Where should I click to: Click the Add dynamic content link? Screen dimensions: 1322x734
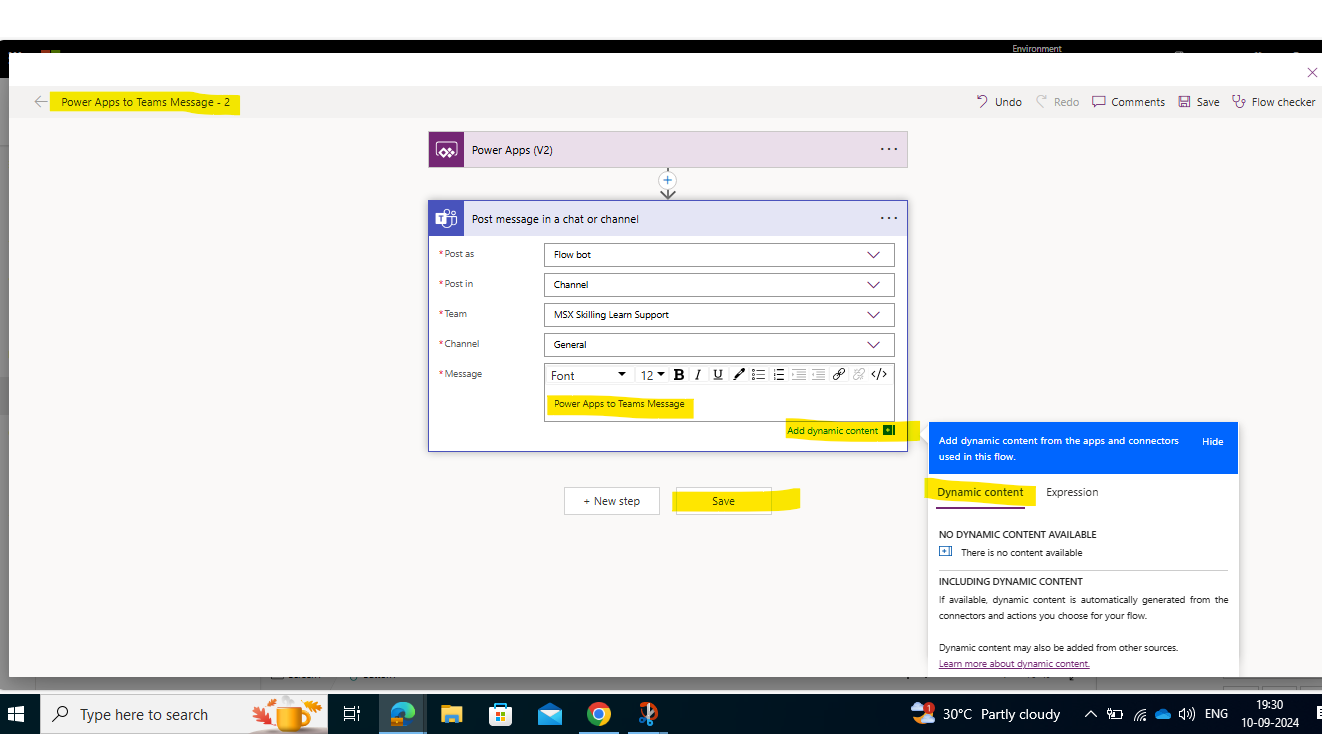click(x=833, y=431)
